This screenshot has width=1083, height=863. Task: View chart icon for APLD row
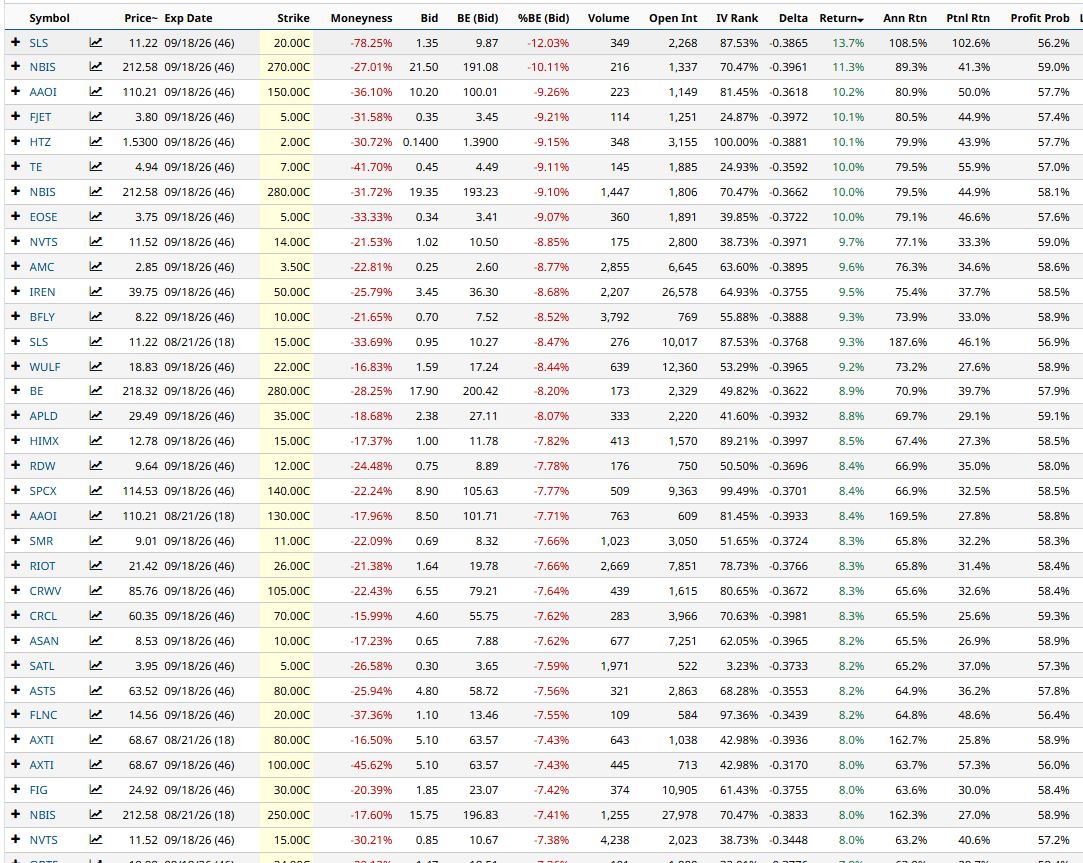[x=96, y=416]
